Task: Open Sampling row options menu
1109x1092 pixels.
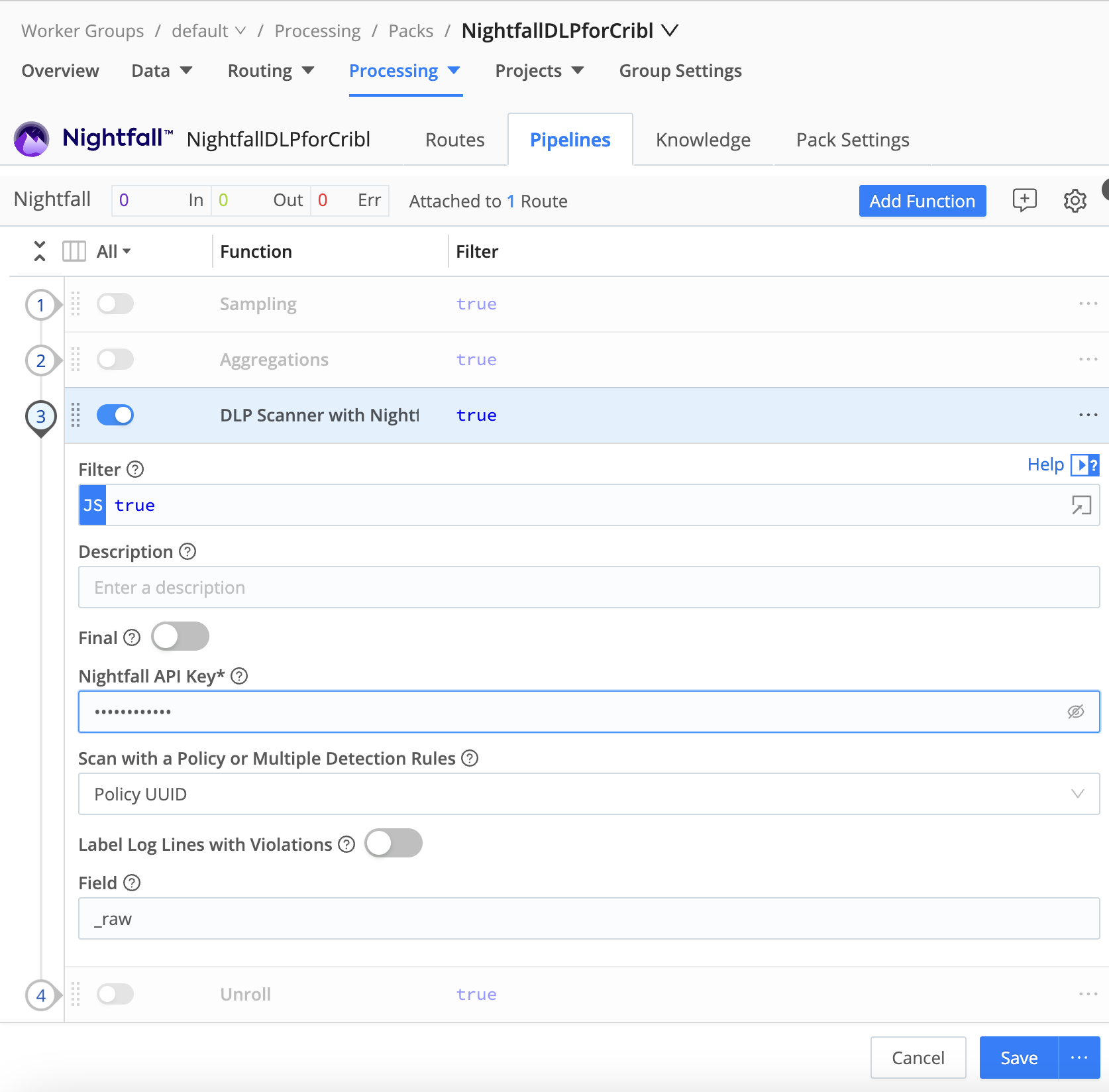Action: tap(1088, 304)
